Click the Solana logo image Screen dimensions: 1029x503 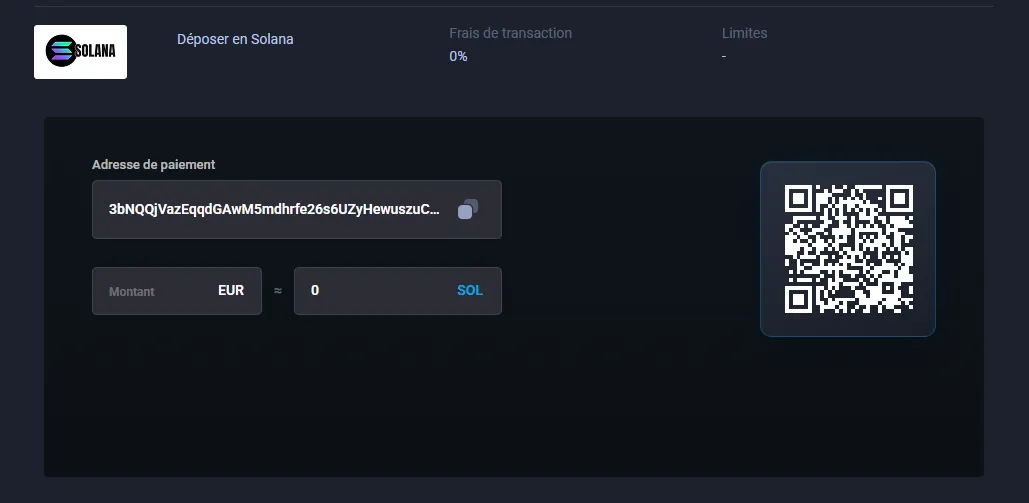(x=81, y=52)
